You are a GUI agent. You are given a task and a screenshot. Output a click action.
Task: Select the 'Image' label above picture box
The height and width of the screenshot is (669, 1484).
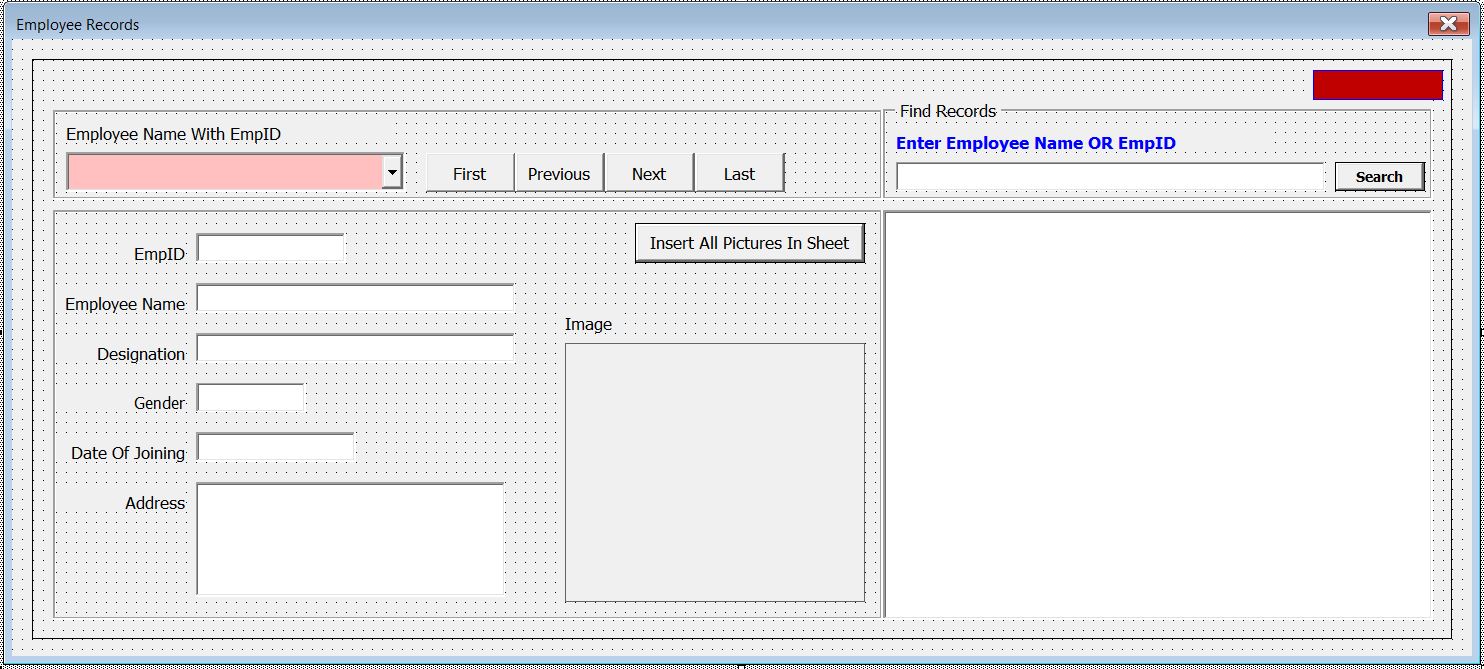point(588,324)
